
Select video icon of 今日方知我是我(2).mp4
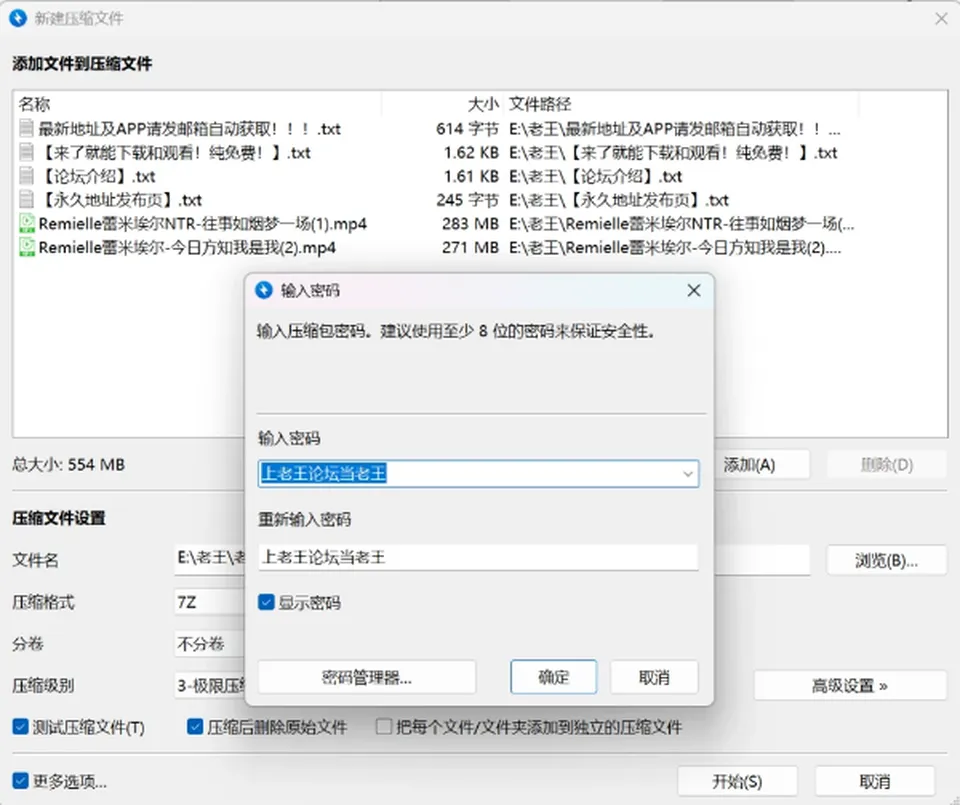click(26, 247)
